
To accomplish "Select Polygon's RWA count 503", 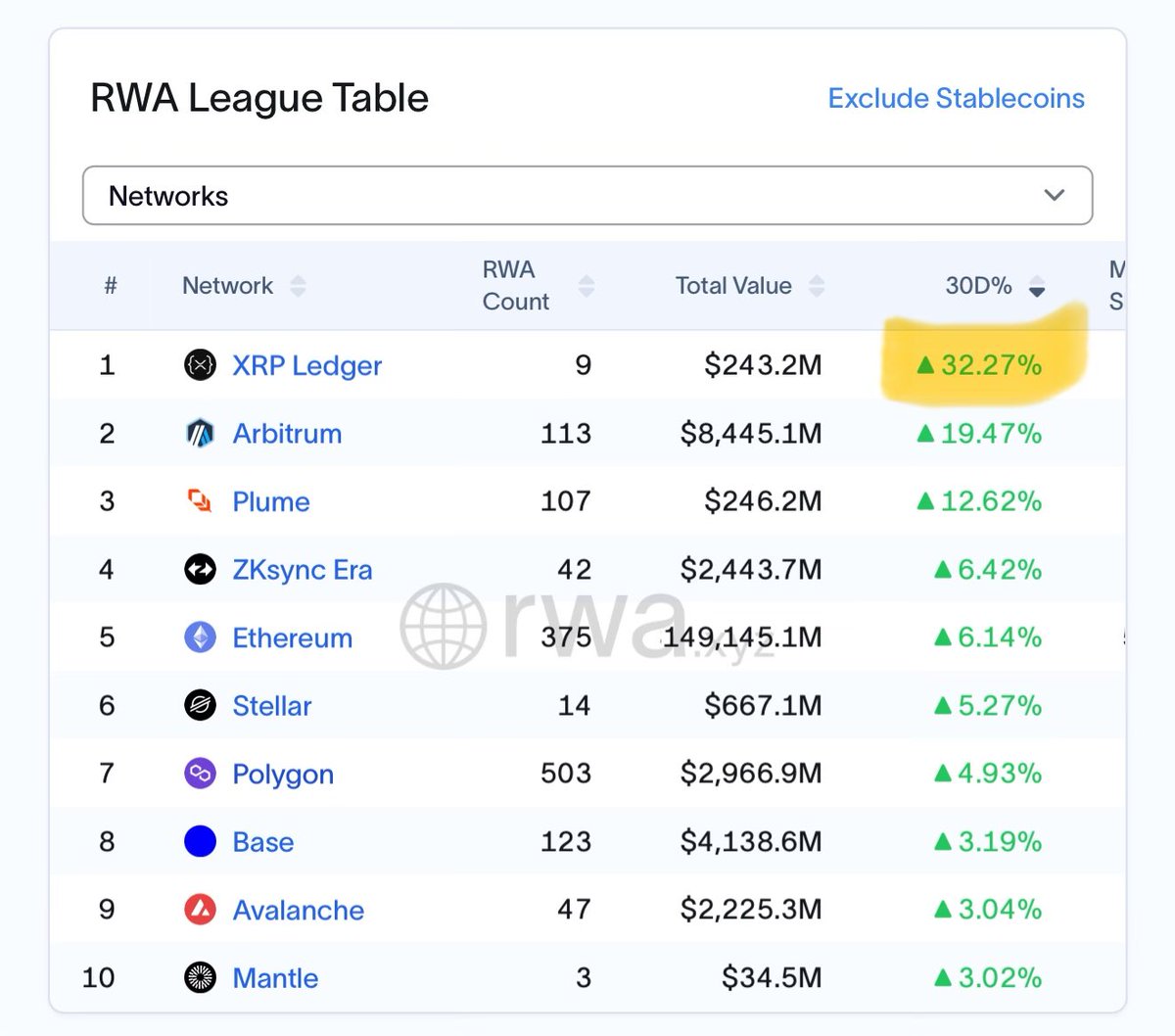I will click(566, 774).
